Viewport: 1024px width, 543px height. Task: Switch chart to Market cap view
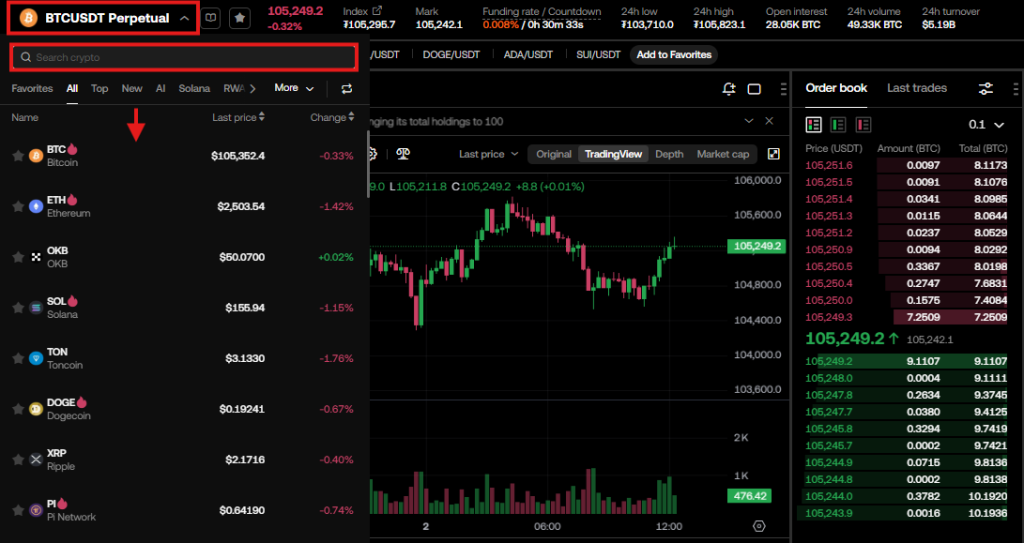[723, 154]
